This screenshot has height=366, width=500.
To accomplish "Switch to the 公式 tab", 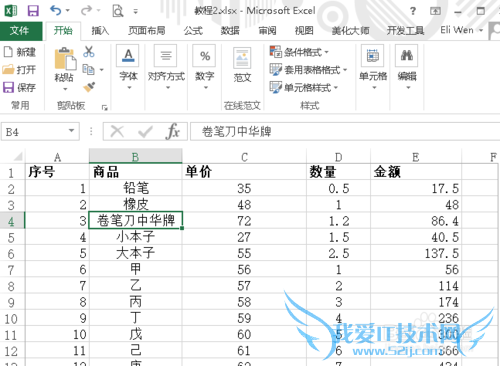I will click(193, 31).
